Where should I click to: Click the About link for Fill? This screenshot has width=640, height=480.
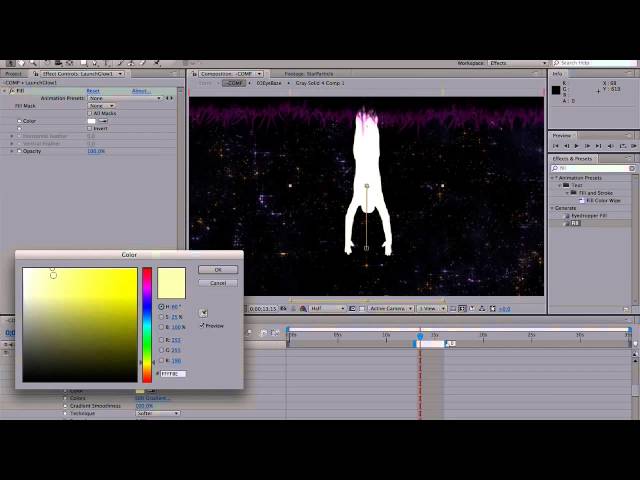(x=141, y=91)
